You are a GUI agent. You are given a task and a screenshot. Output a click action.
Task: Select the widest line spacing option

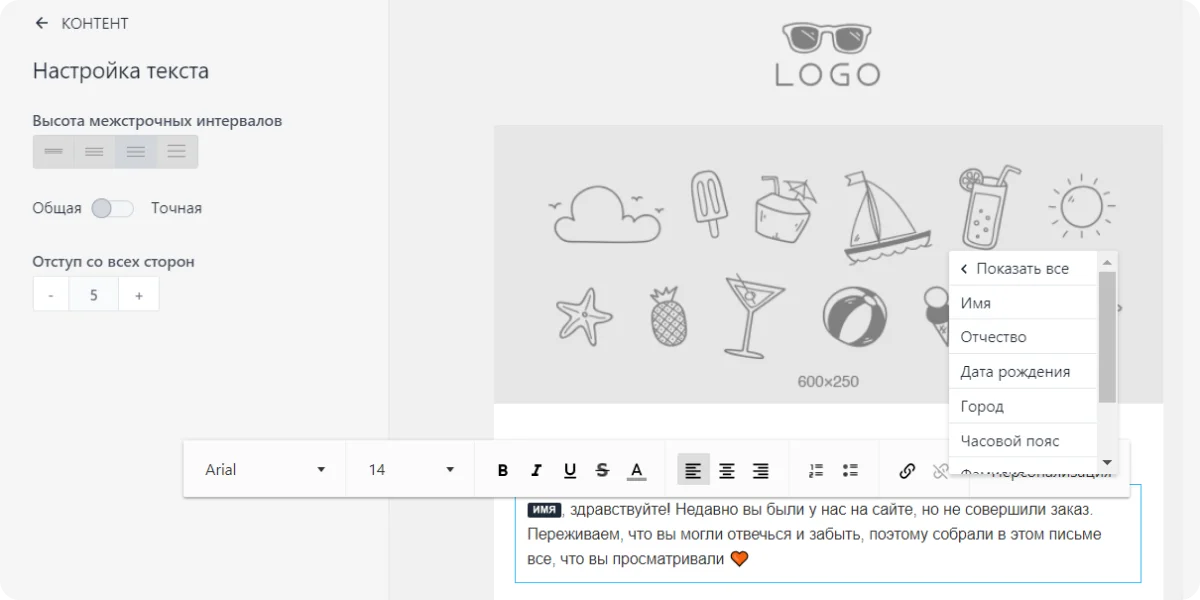[177, 152]
